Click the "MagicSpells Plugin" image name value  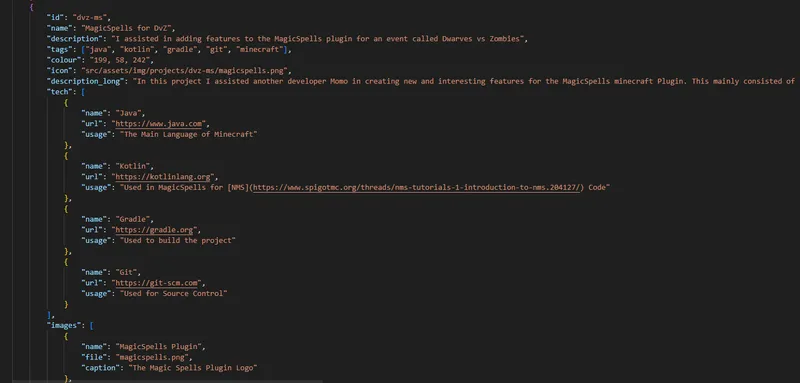(159, 347)
